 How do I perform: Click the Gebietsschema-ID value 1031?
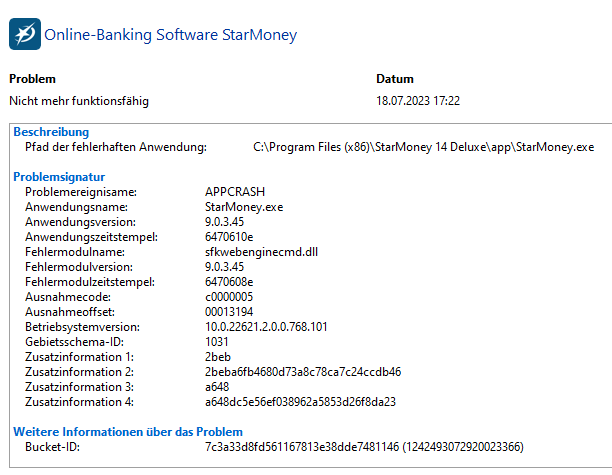pyautogui.click(x=217, y=342)
